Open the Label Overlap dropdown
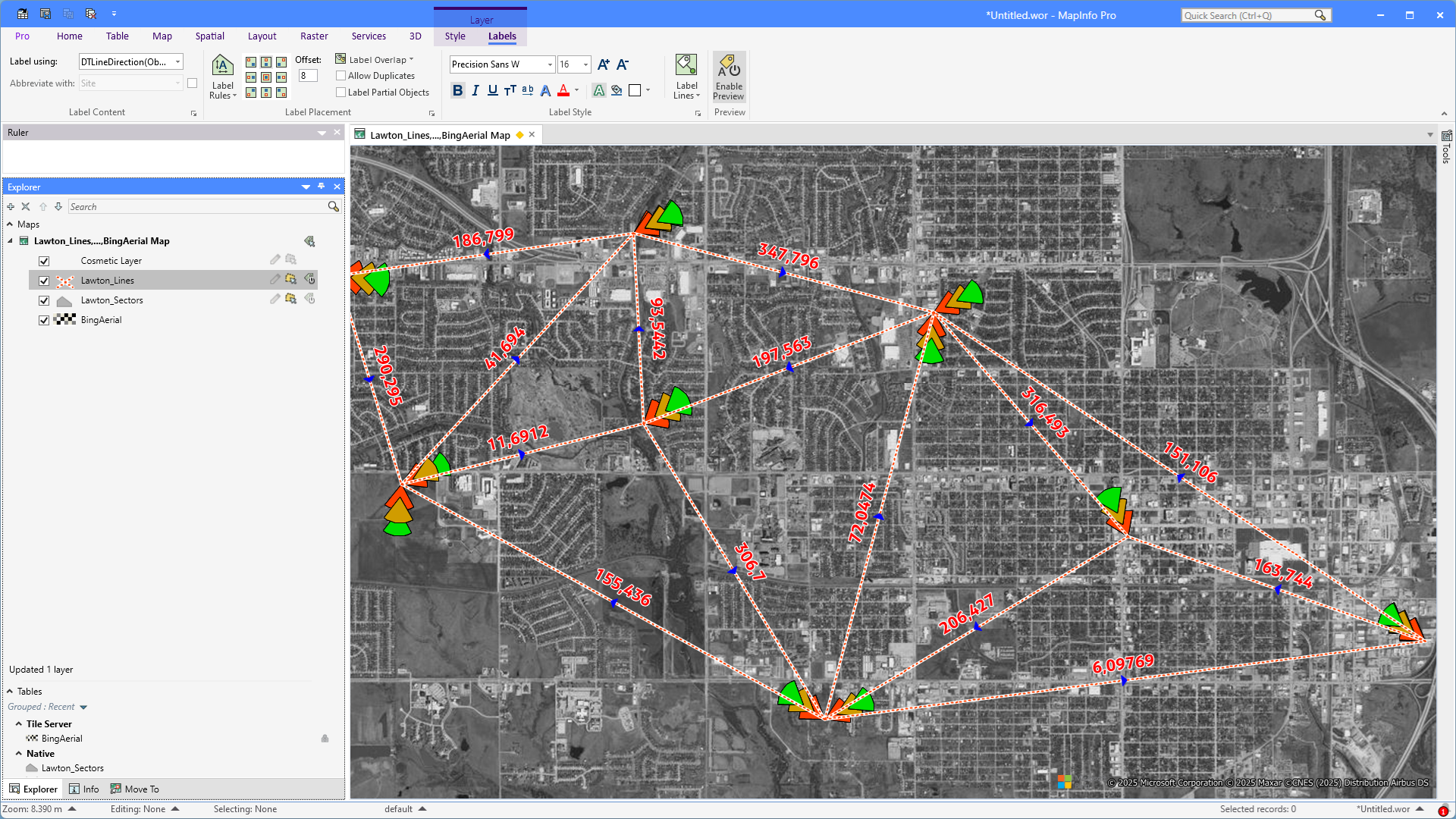The image size is (1456, 819). 411,60
